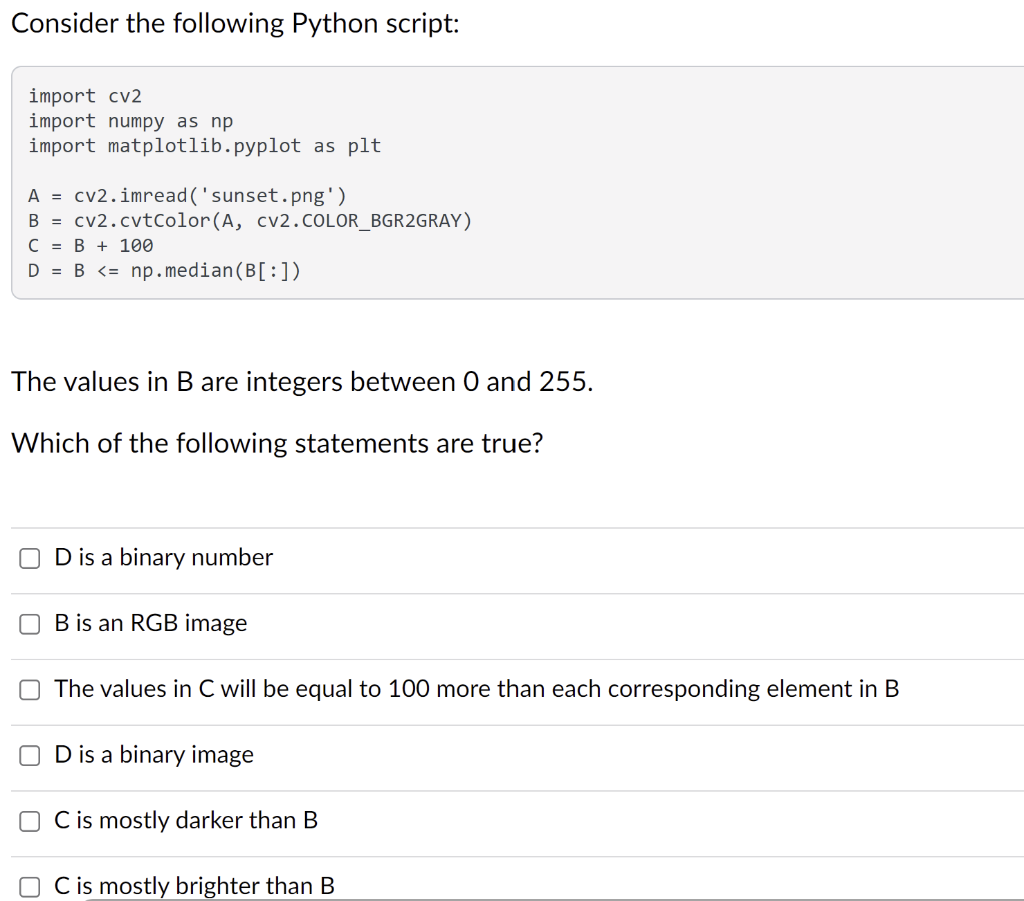Click the 'Consider the following Python script' heading

pos(236,24)
